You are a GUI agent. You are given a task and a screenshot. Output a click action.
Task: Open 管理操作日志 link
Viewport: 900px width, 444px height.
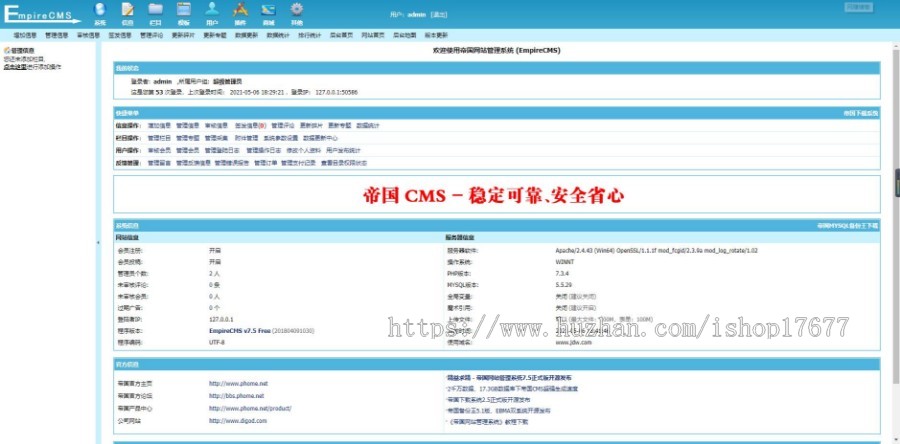tap(263, 150)
